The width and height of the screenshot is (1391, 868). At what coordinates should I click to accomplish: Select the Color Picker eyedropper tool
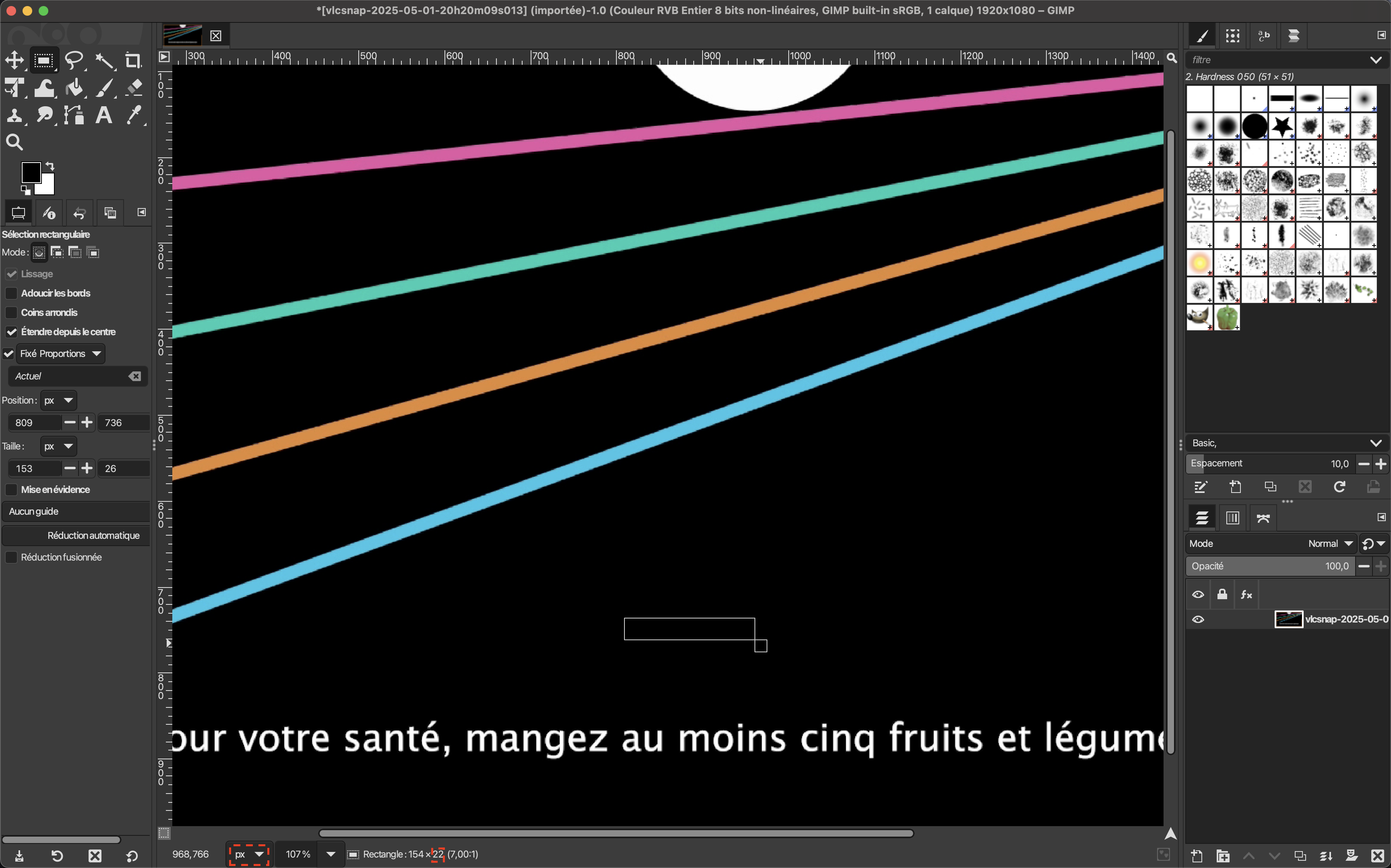pos(133,115)
